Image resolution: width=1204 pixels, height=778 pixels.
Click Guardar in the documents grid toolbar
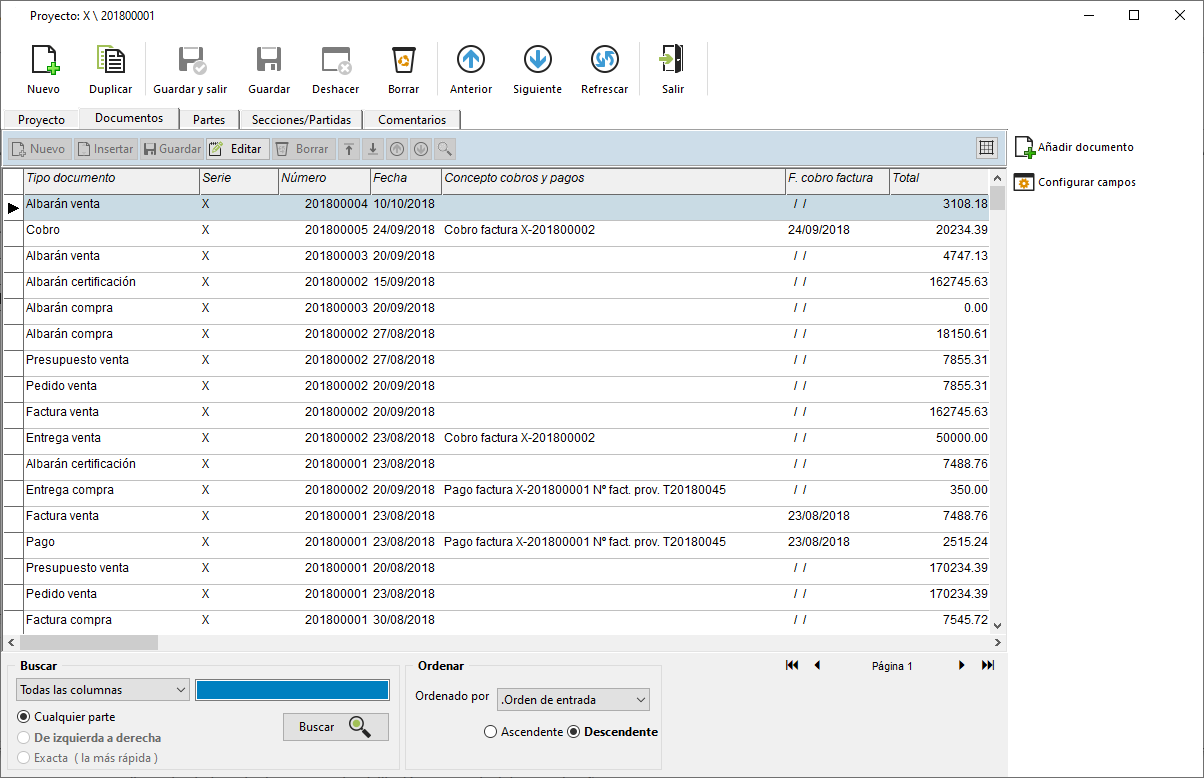click(172, 149)
